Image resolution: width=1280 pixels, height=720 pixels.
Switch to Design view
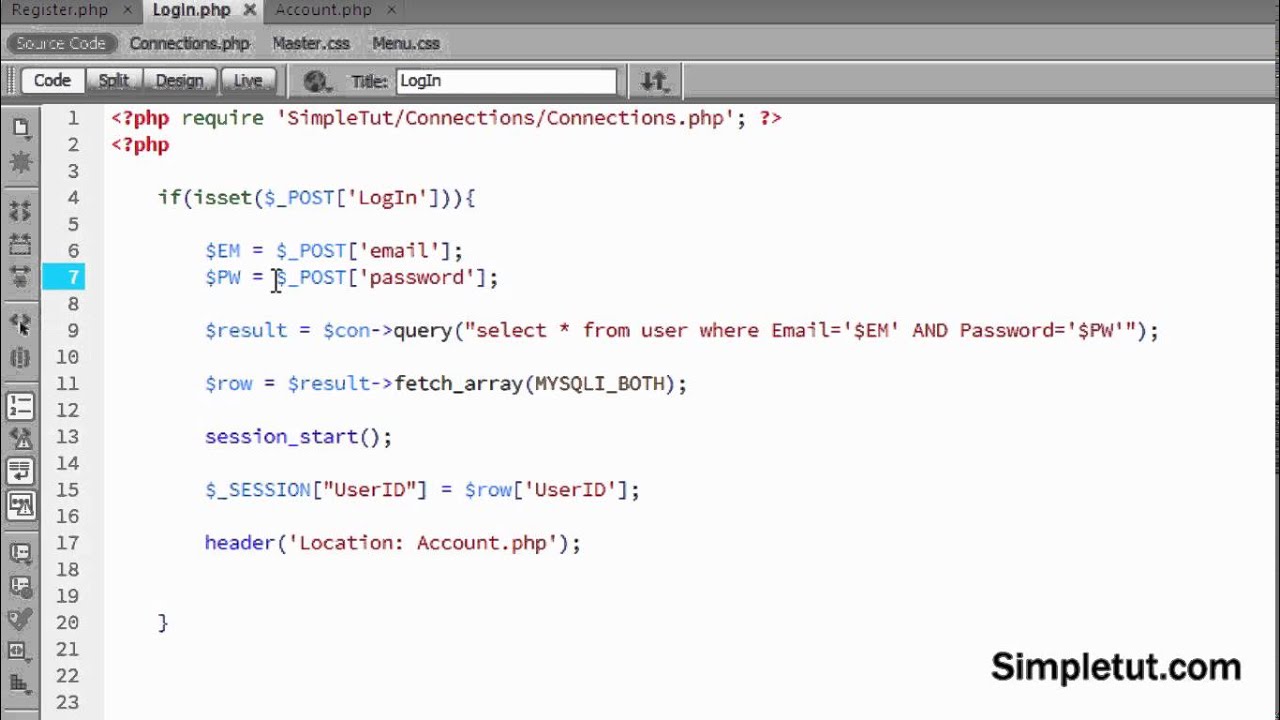[179, 81]
